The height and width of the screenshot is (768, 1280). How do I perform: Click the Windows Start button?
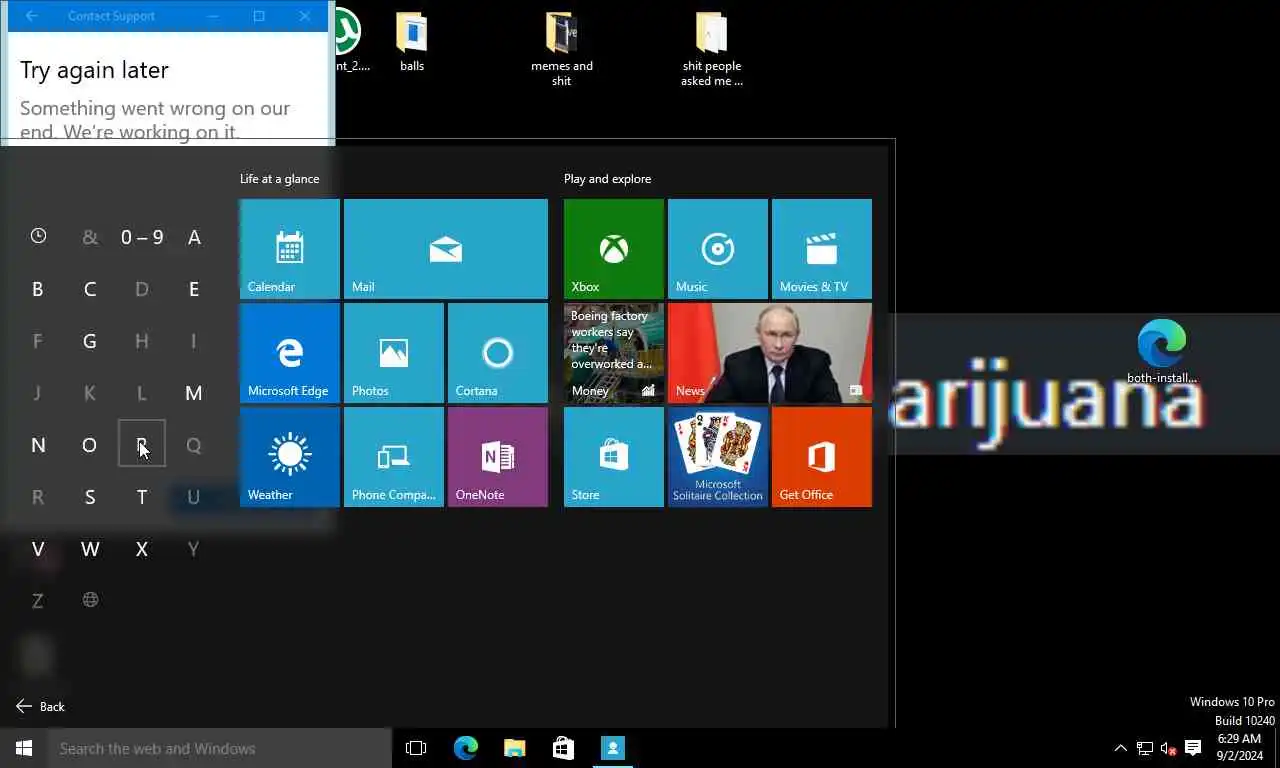(24, 748)
